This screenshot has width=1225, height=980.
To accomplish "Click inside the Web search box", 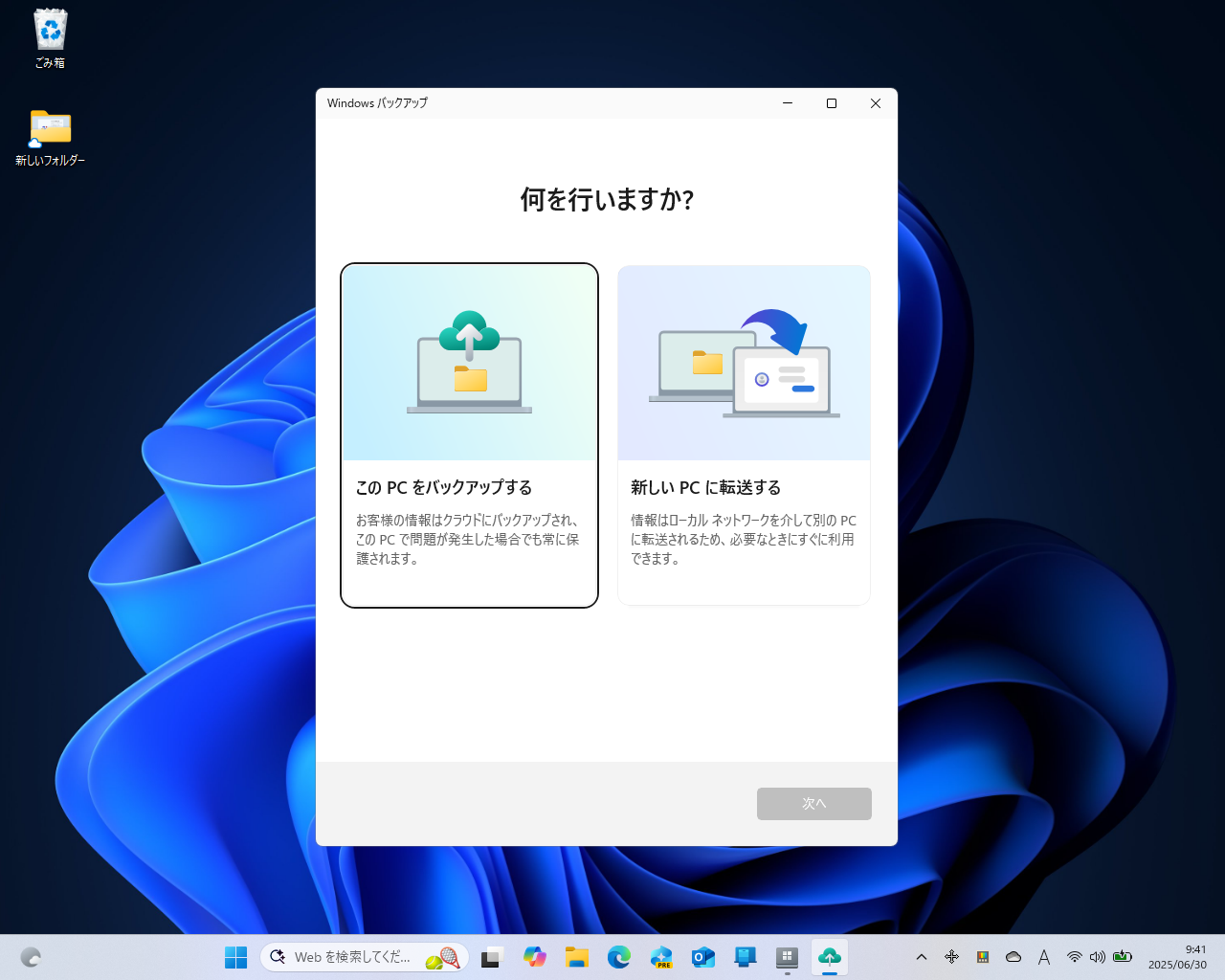I will [x=354, y=956].
